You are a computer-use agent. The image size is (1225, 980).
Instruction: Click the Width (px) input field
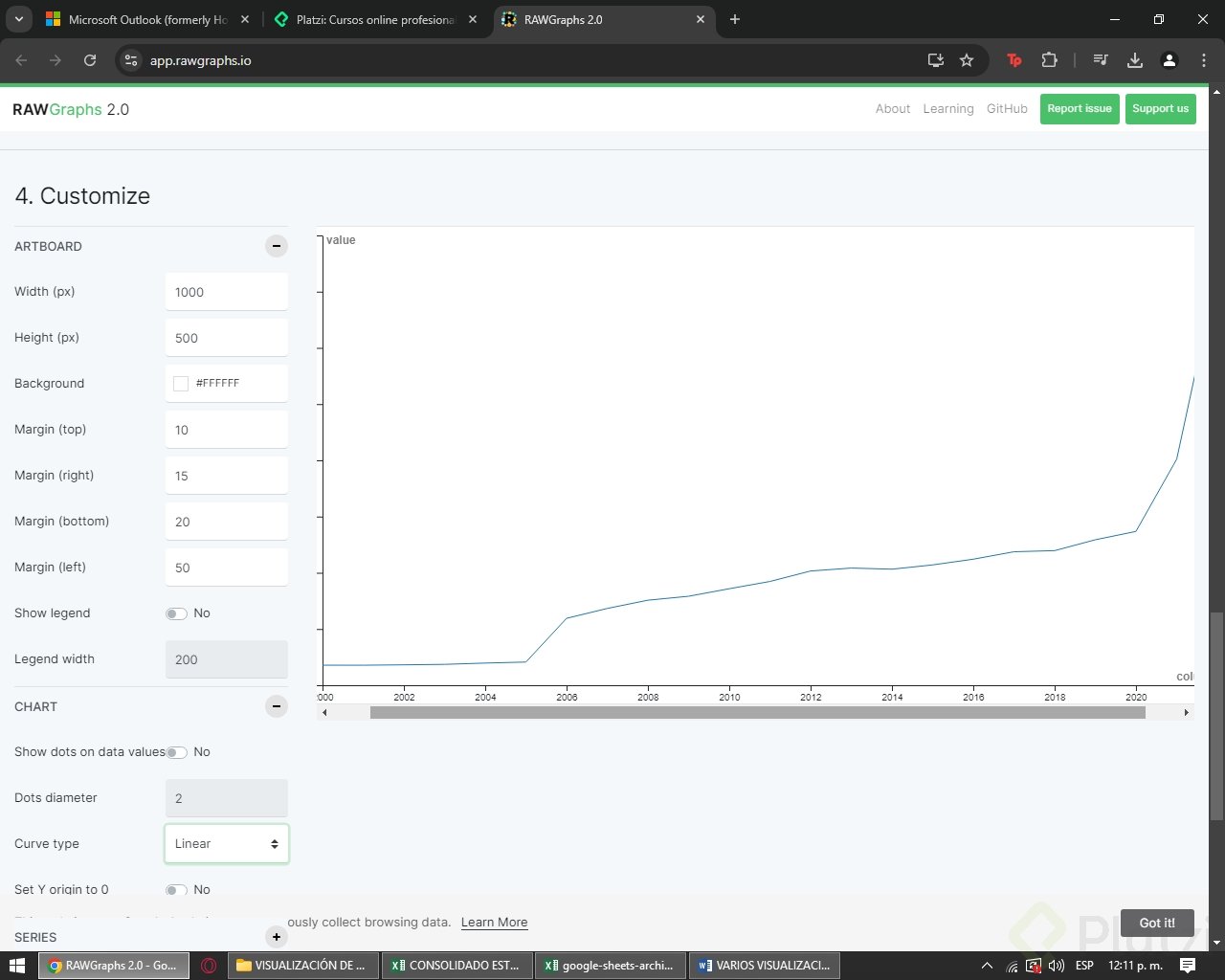pyautogui.click(x=227, y=292)
